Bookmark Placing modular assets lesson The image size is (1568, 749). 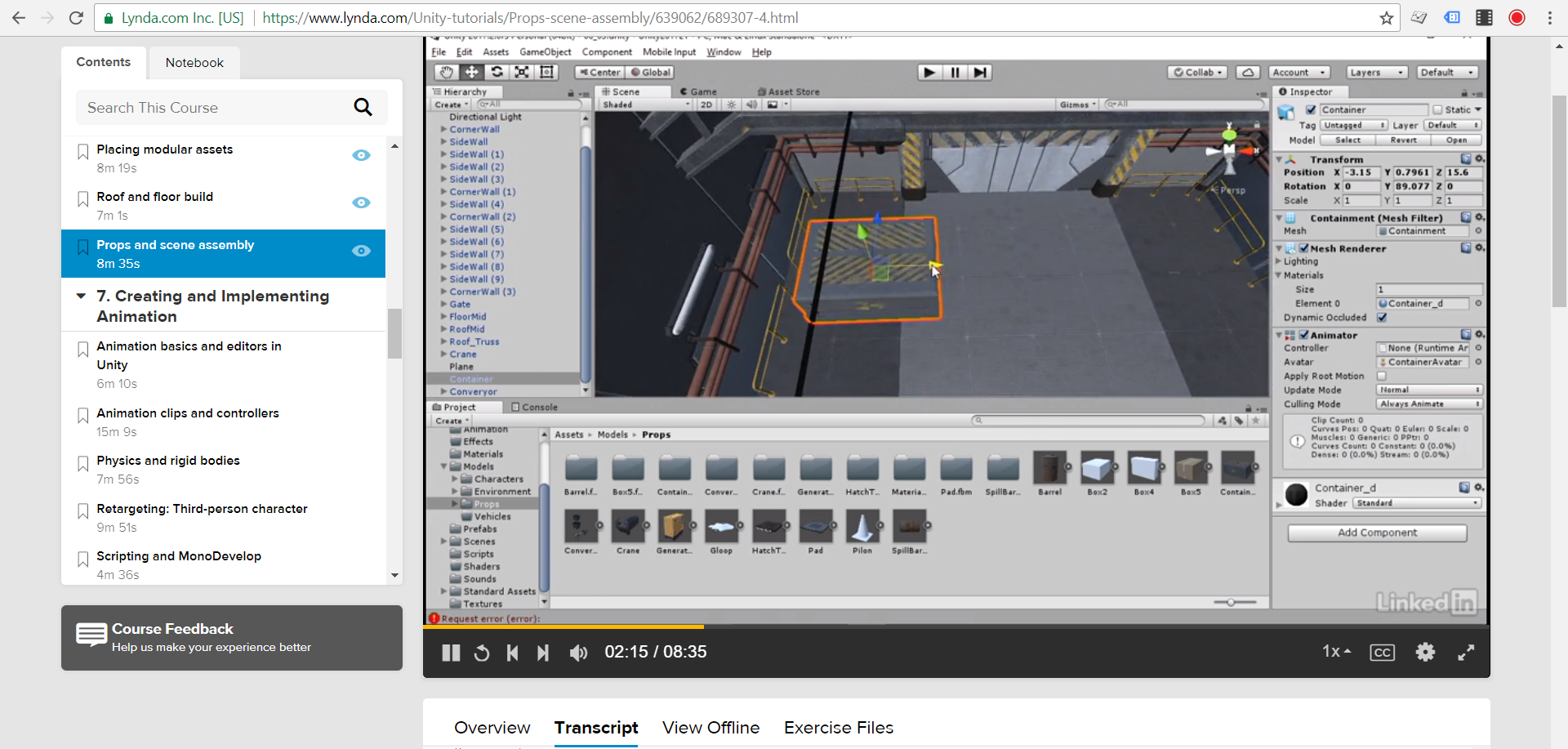(x=82, y=152)
